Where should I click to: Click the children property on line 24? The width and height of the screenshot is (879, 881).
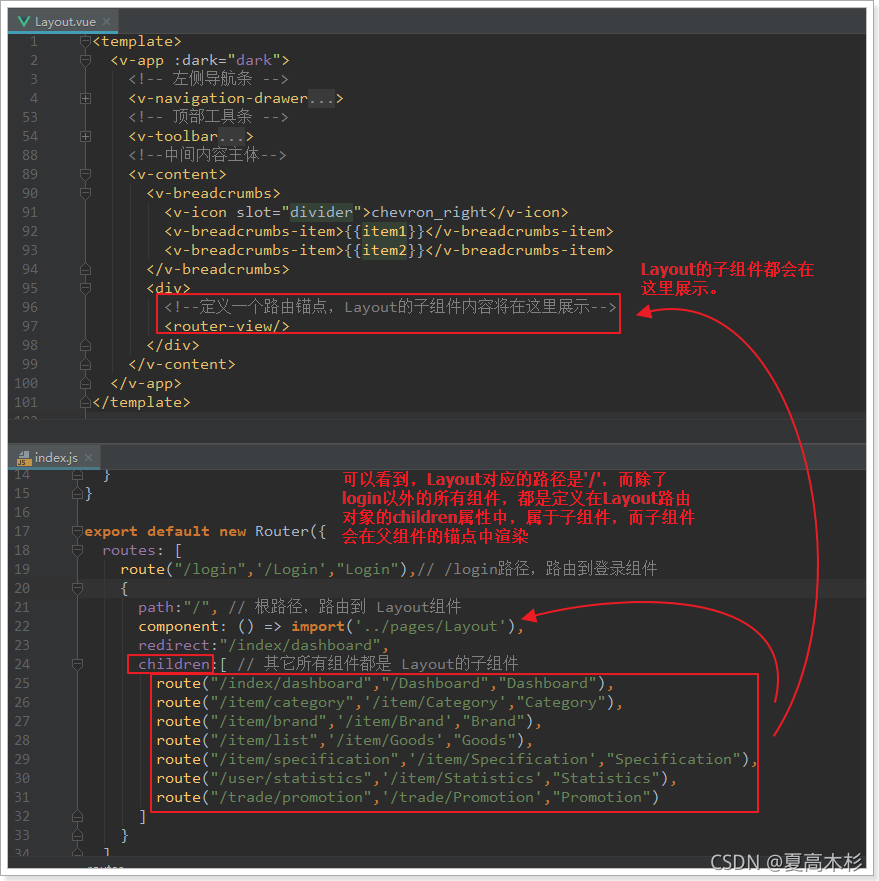[174, 664]
